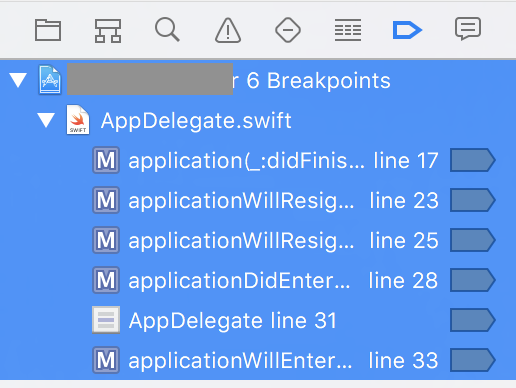Click the M icon on line 17 row

point(106,160)
